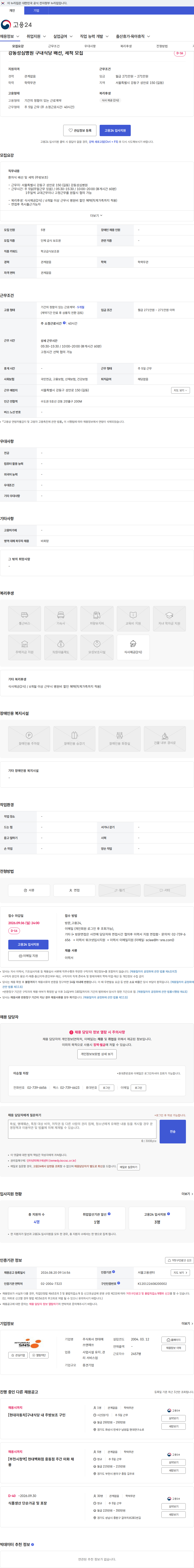Select the 복리후생 section tab
Viewport: 194px width, 1568px height.
pos(126,46)
